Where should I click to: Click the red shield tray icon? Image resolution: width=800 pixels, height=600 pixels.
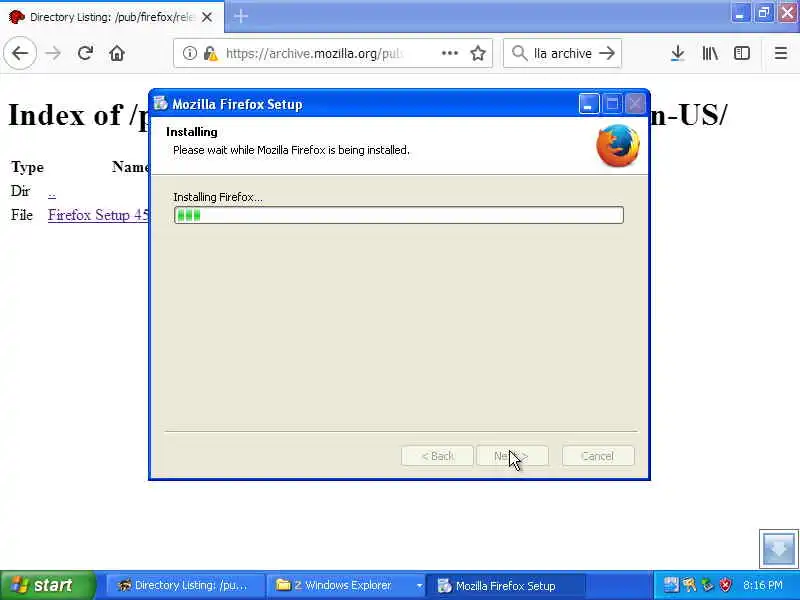tap(725, 585)
